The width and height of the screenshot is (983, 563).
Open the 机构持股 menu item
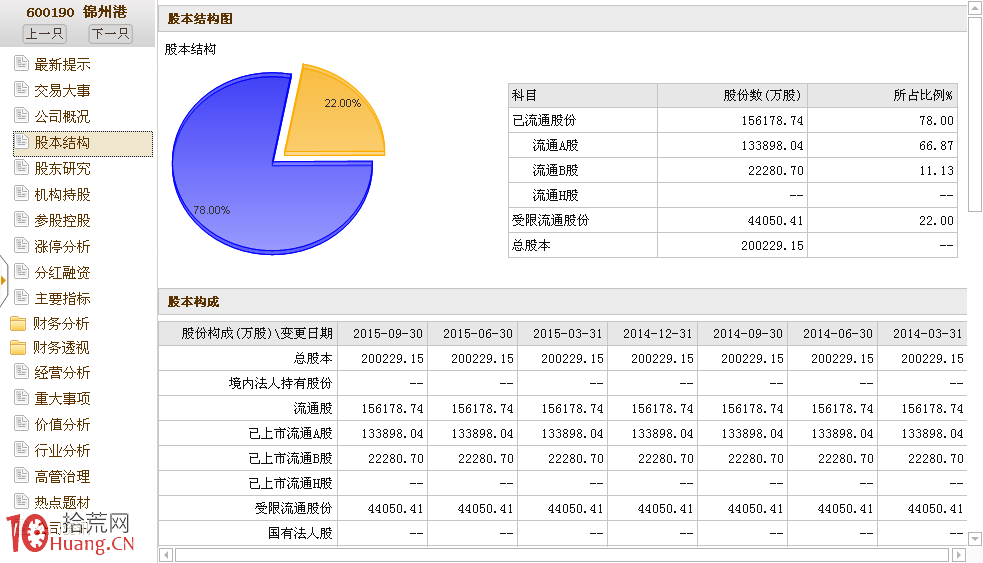point(62,195)
